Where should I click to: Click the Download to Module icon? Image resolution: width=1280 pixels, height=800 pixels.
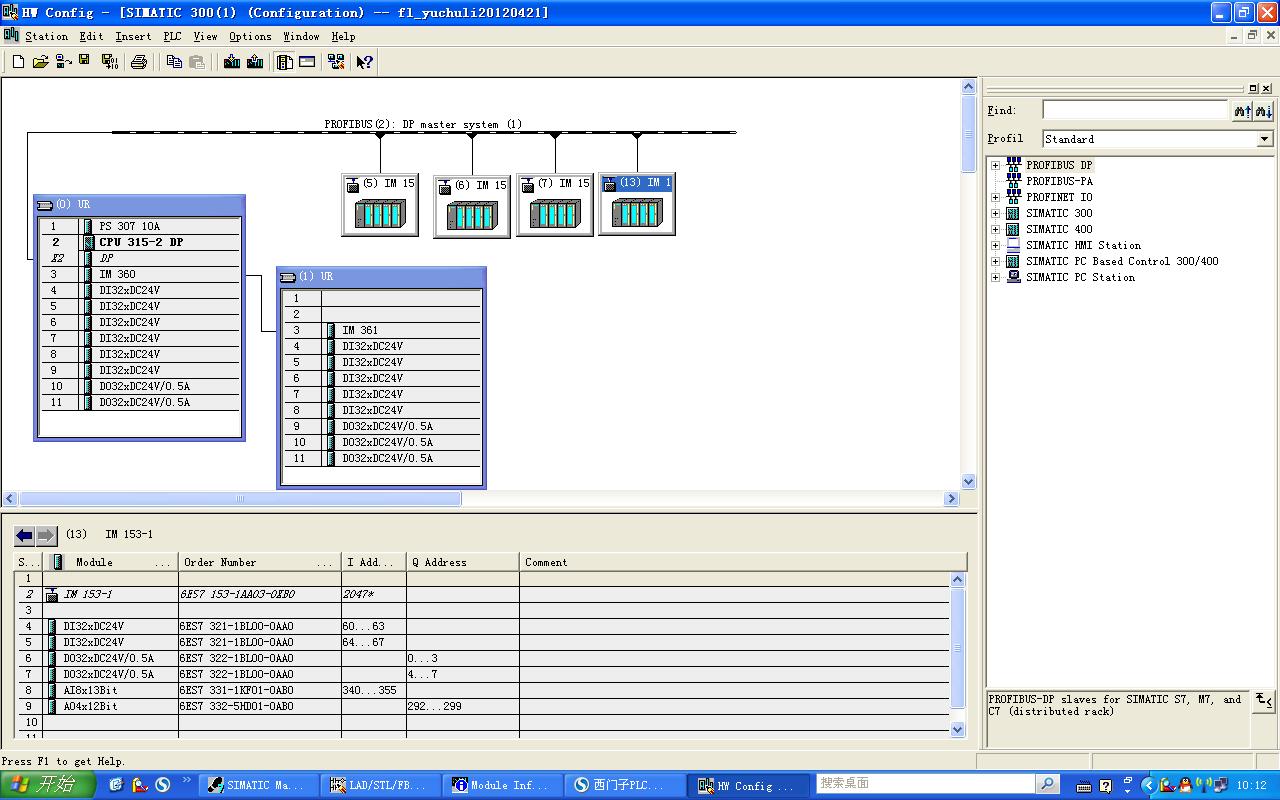[x=232, y=62]
